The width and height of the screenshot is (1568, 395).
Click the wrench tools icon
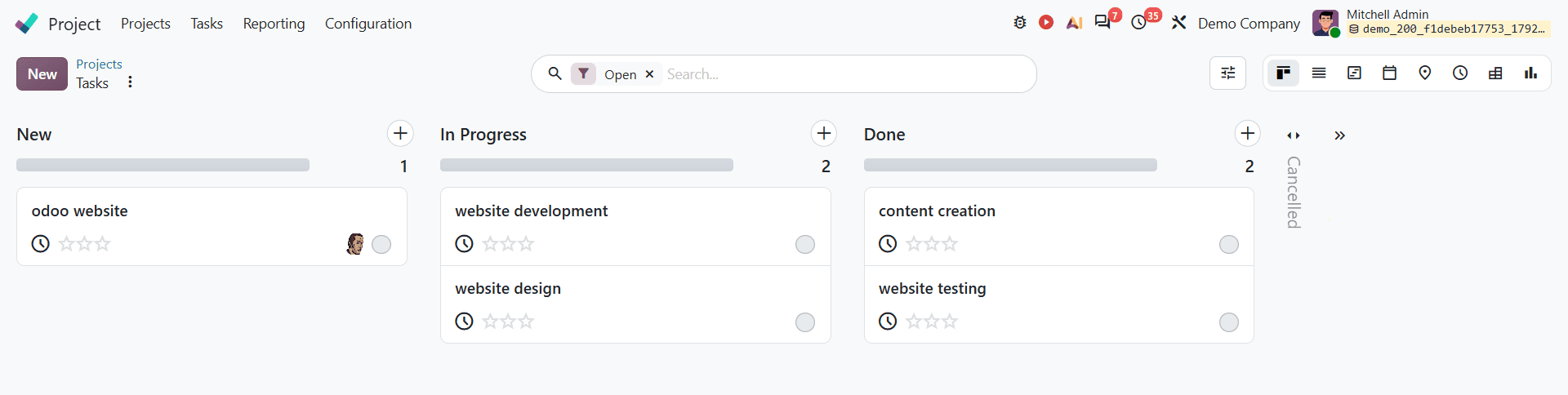tap(1178, 23)
